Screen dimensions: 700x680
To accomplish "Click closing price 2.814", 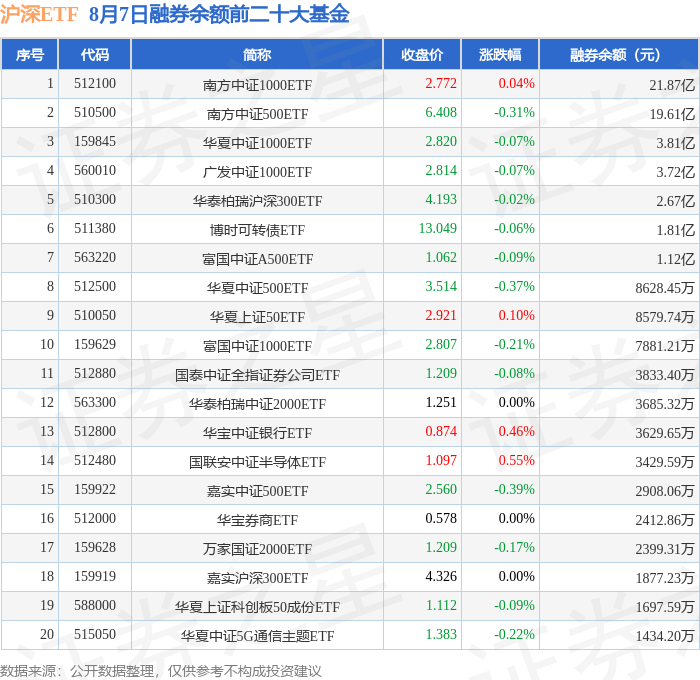I will [441, 171].
